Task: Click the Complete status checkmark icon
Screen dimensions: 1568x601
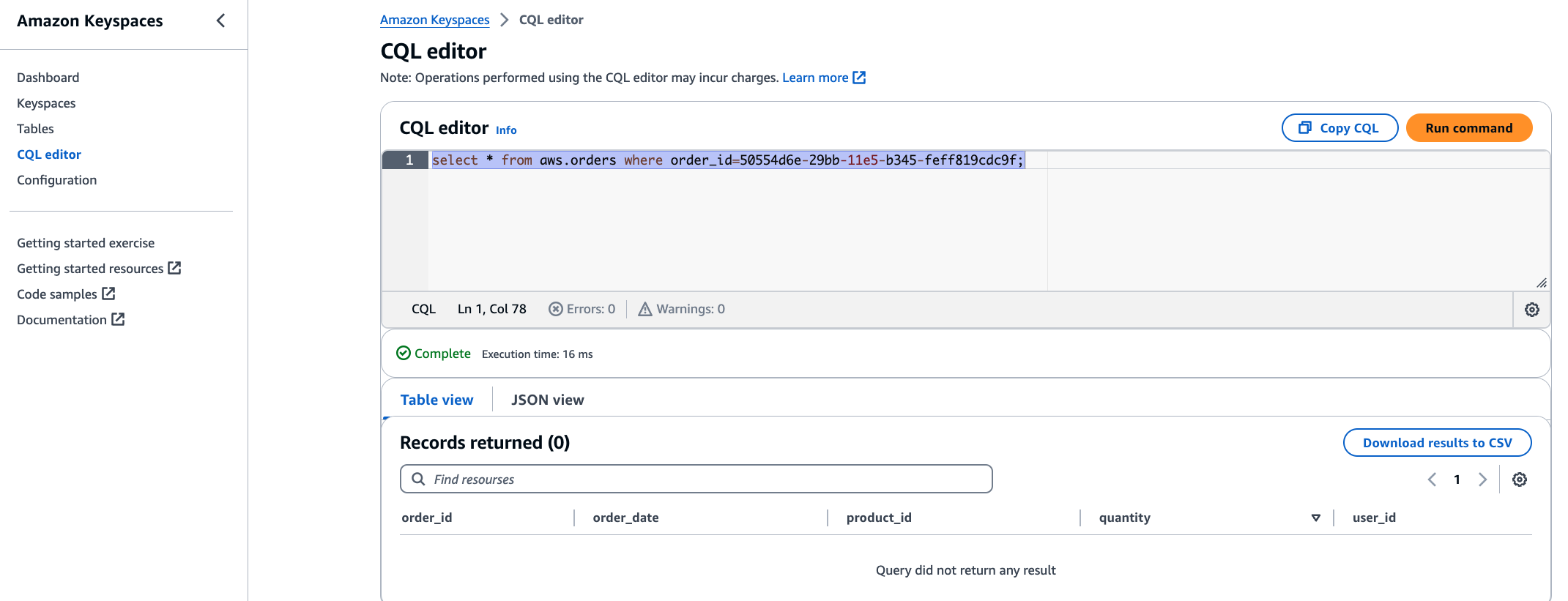Action: (404, 353)
